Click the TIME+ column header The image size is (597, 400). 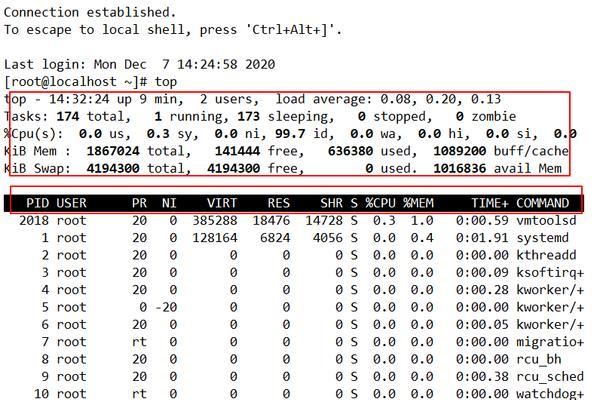[x=490, y=203]
